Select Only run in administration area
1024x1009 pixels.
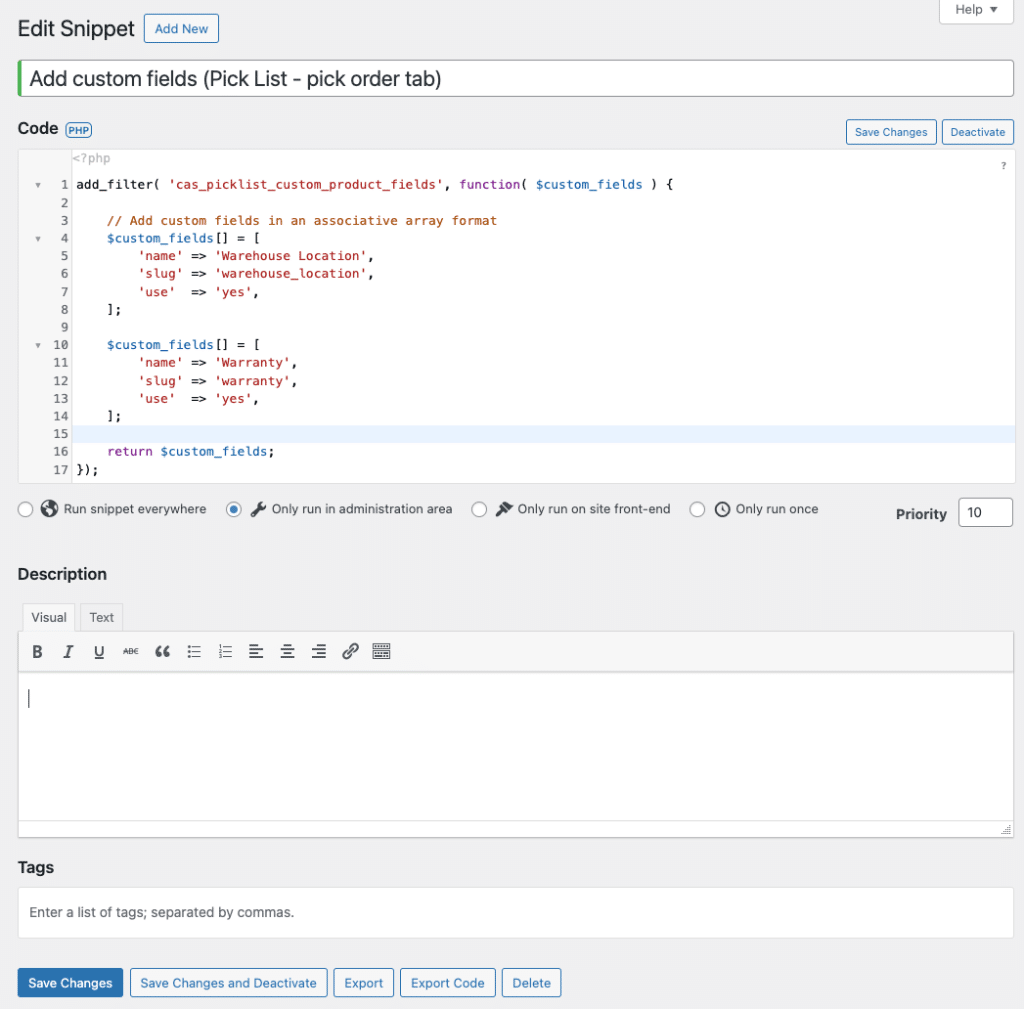234,509
